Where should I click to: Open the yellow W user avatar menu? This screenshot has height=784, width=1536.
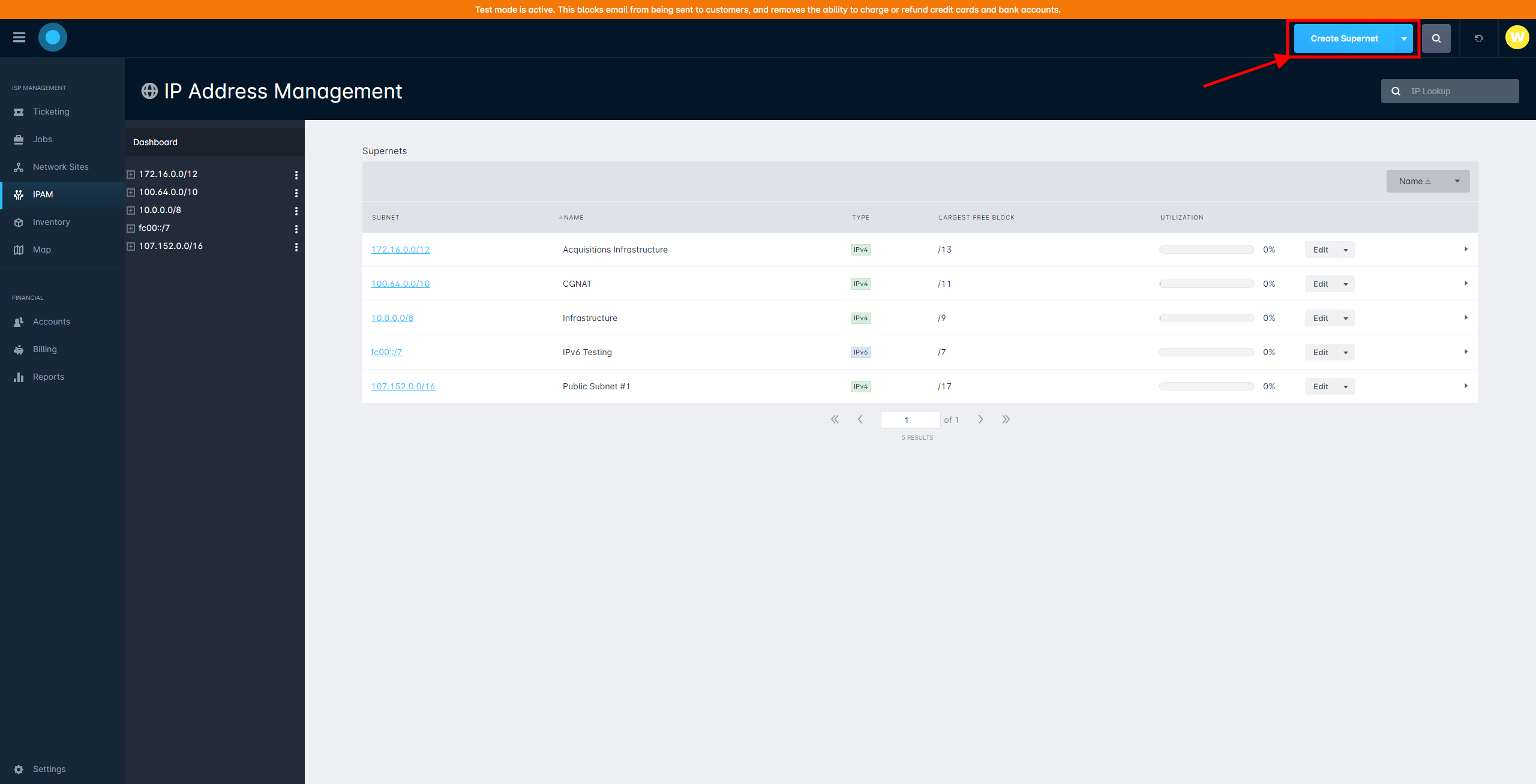pos(1517,37)
